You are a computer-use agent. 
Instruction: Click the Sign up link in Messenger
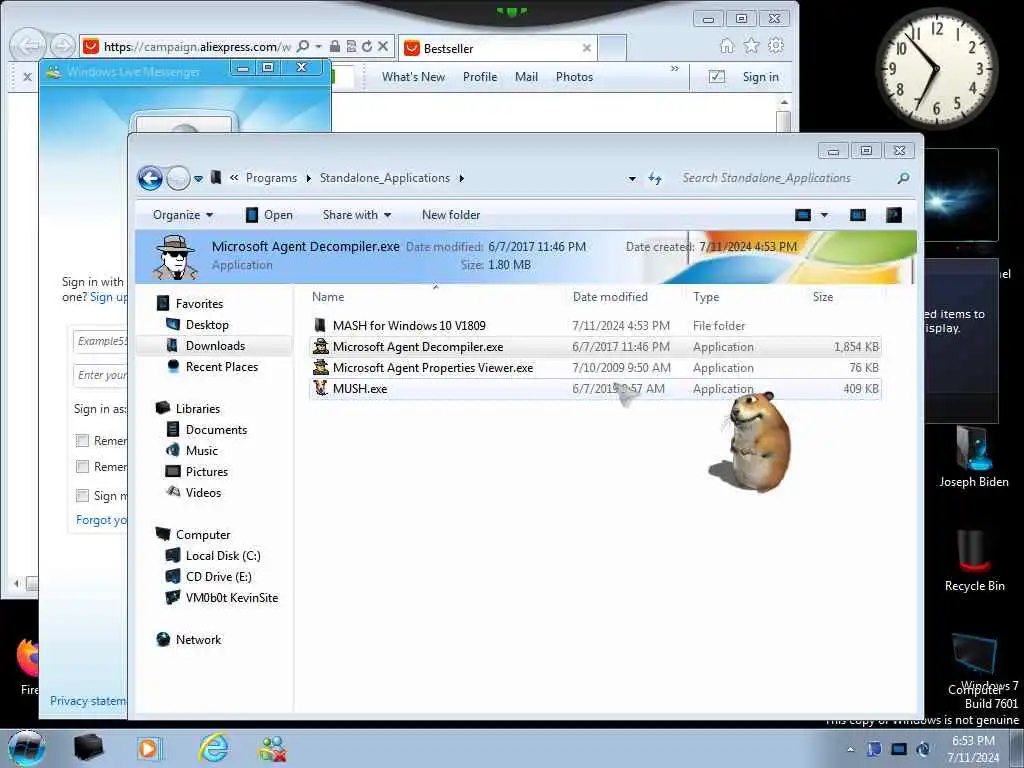(108, 297)
